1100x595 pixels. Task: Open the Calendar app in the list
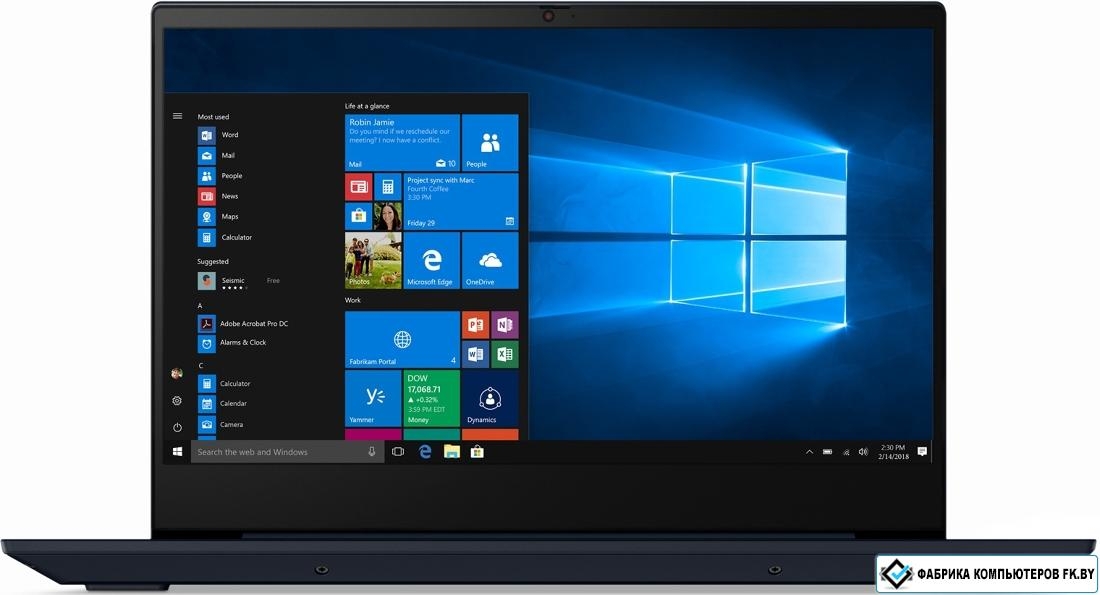223,403
